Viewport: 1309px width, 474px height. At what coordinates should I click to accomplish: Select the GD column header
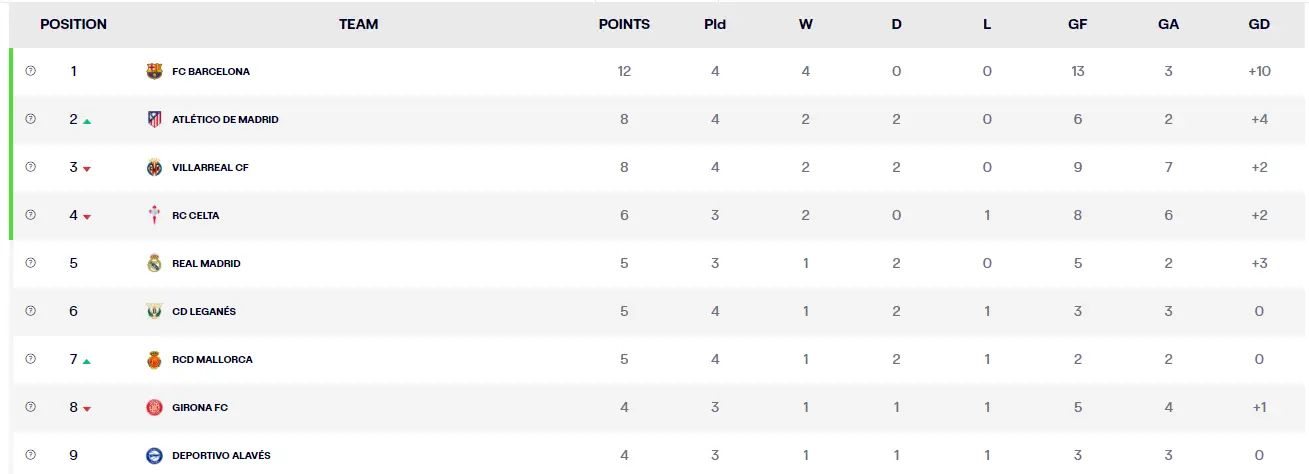coord(1259,24)
